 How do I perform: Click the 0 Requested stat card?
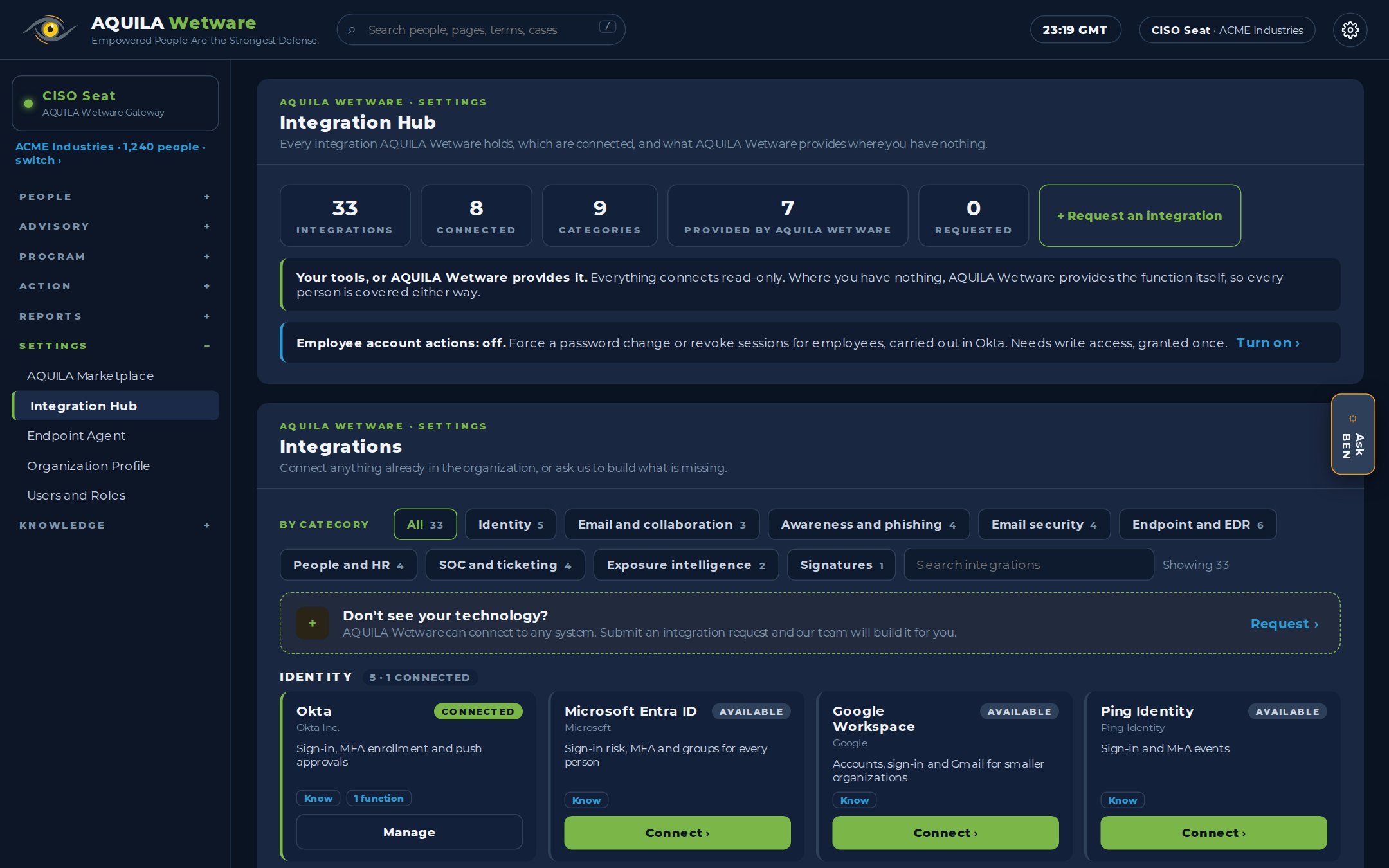point(973,215)
